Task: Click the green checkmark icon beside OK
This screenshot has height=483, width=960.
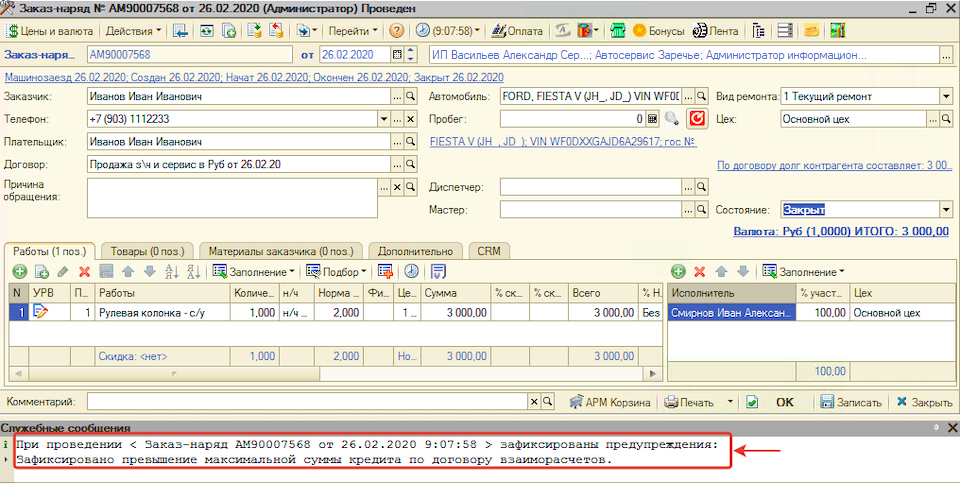Action: coord(751,402)
